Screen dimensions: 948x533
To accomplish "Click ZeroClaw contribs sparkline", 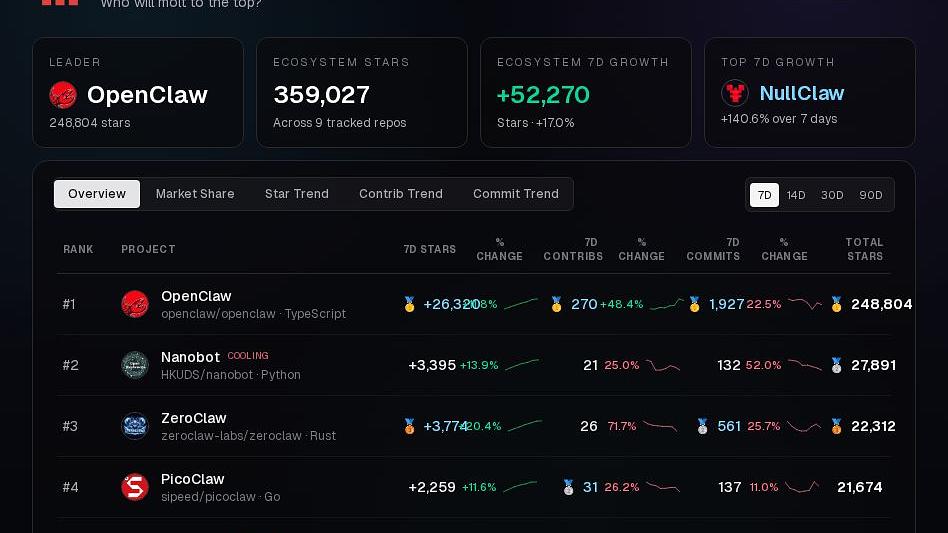I will (x=660, y=426).
